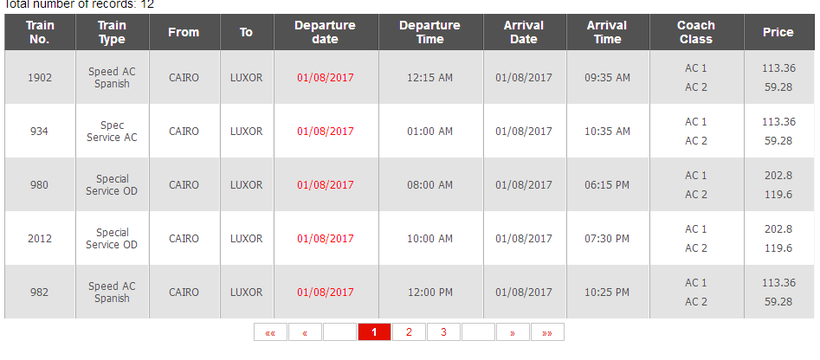The image size is (820, 360).
Task: Select train number 934 cell
Action: click(40, 131)
